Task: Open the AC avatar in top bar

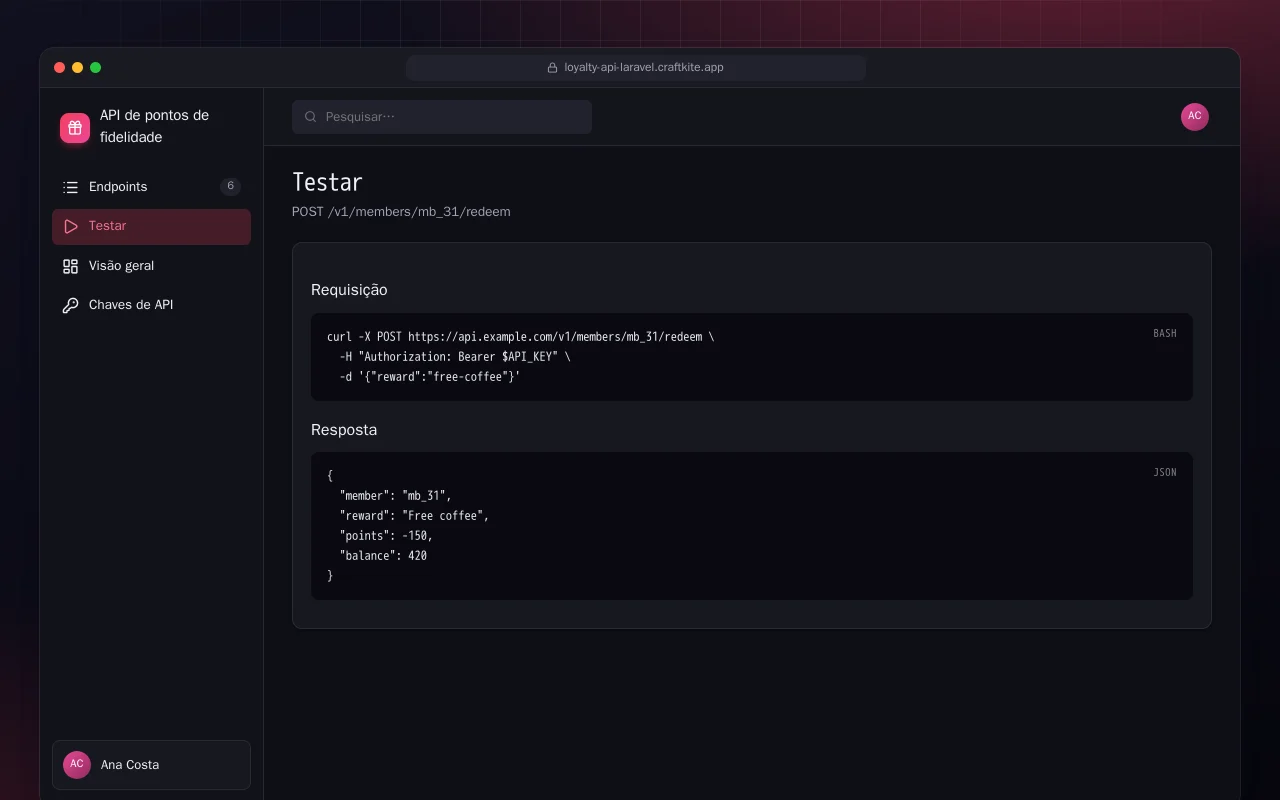Action: tap(1195, 117)
